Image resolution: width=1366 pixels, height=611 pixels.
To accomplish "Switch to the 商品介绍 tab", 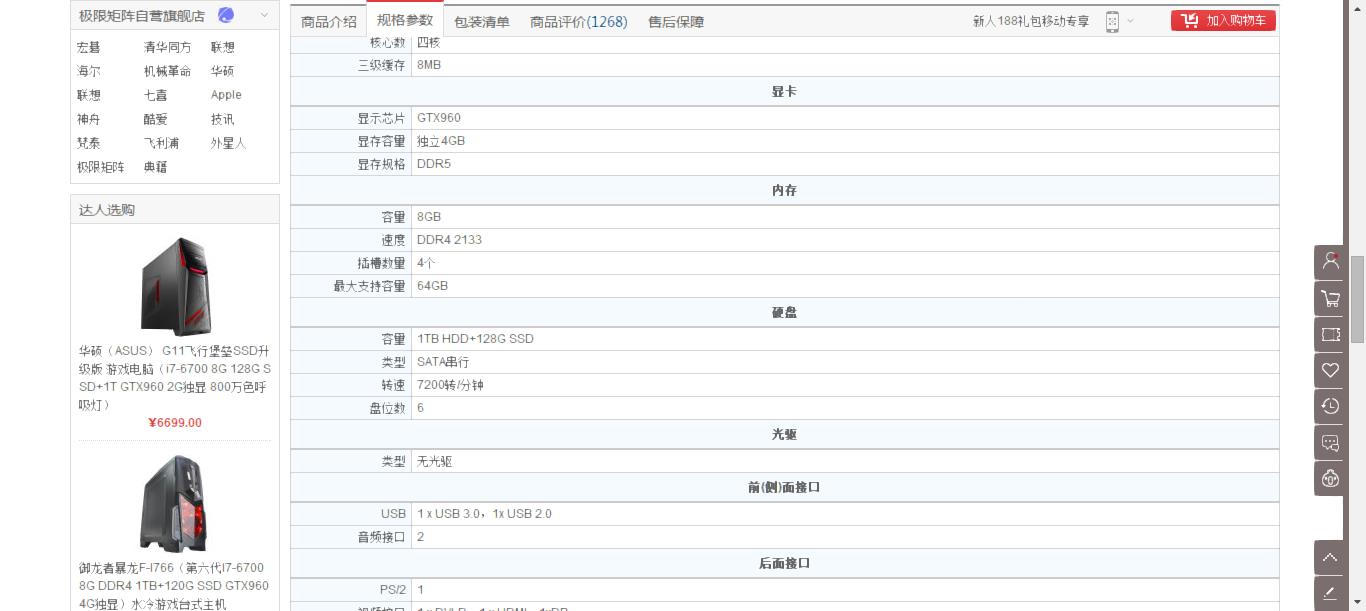I will (x=328, y=21).
